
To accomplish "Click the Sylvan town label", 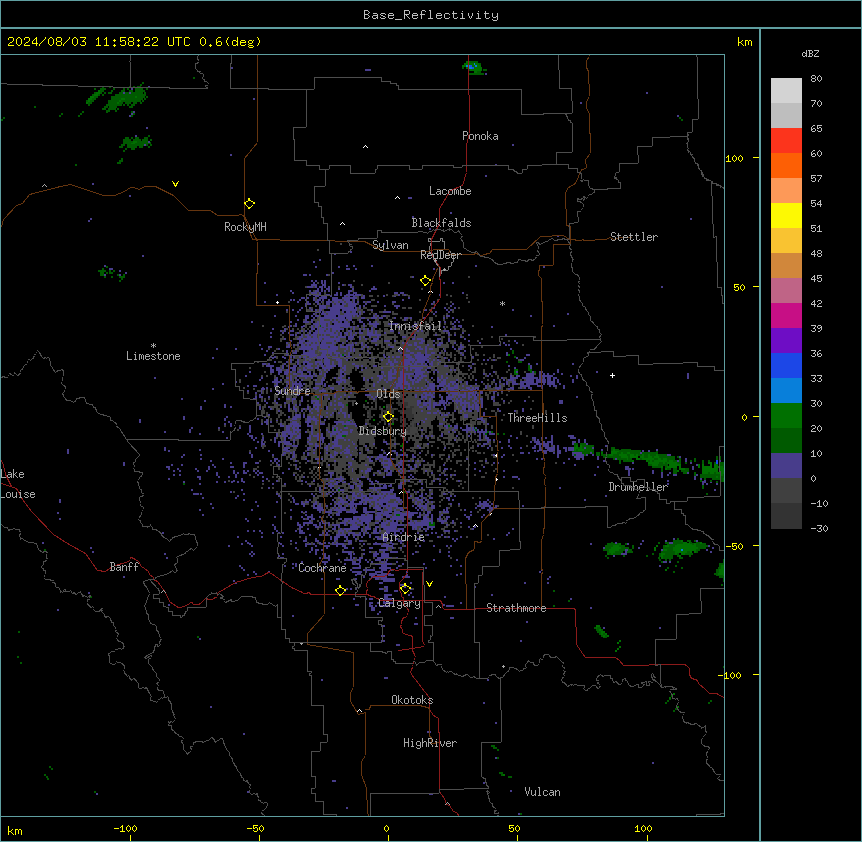I will tap(390, 245).
